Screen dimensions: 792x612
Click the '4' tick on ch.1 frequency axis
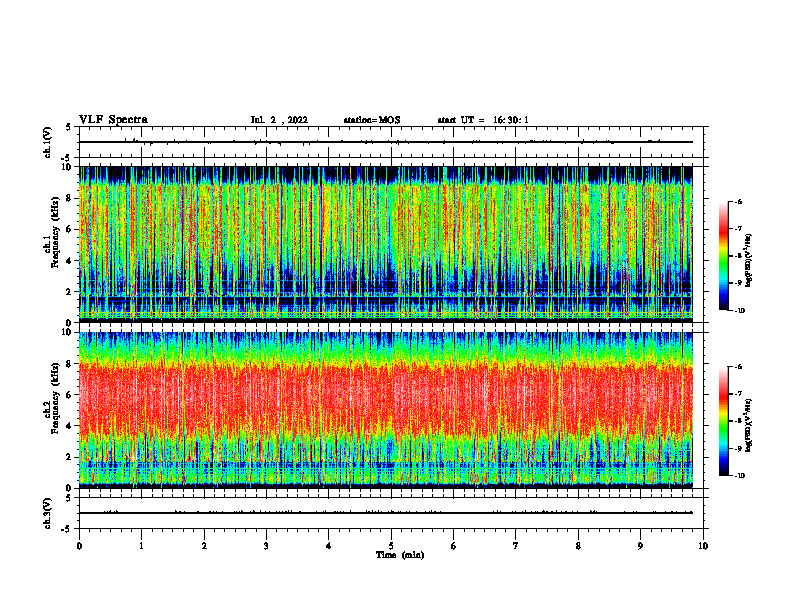pos(70,261)
